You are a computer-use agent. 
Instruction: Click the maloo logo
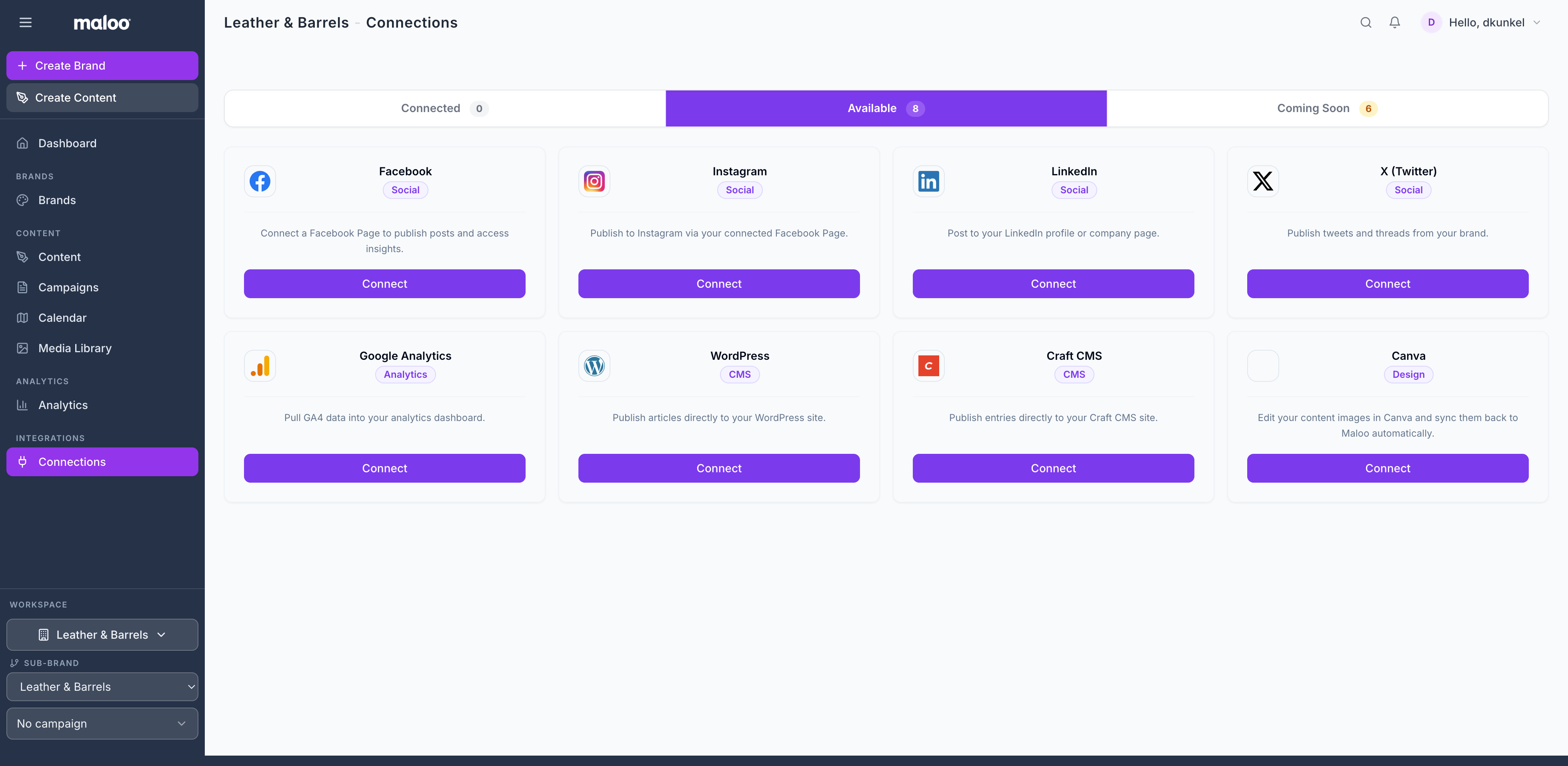(x=102, y=23)
